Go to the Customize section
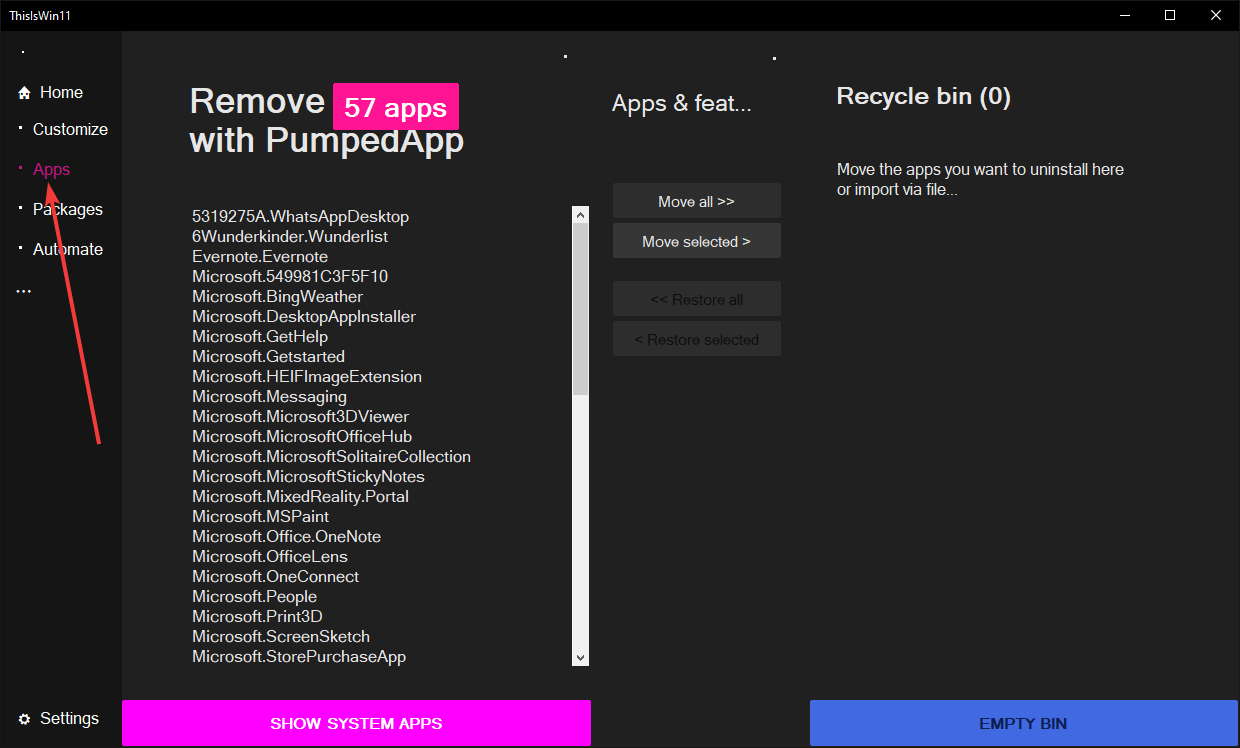Image resolution: width=1240 pixels, height=748 pixels. pos(70,129)
